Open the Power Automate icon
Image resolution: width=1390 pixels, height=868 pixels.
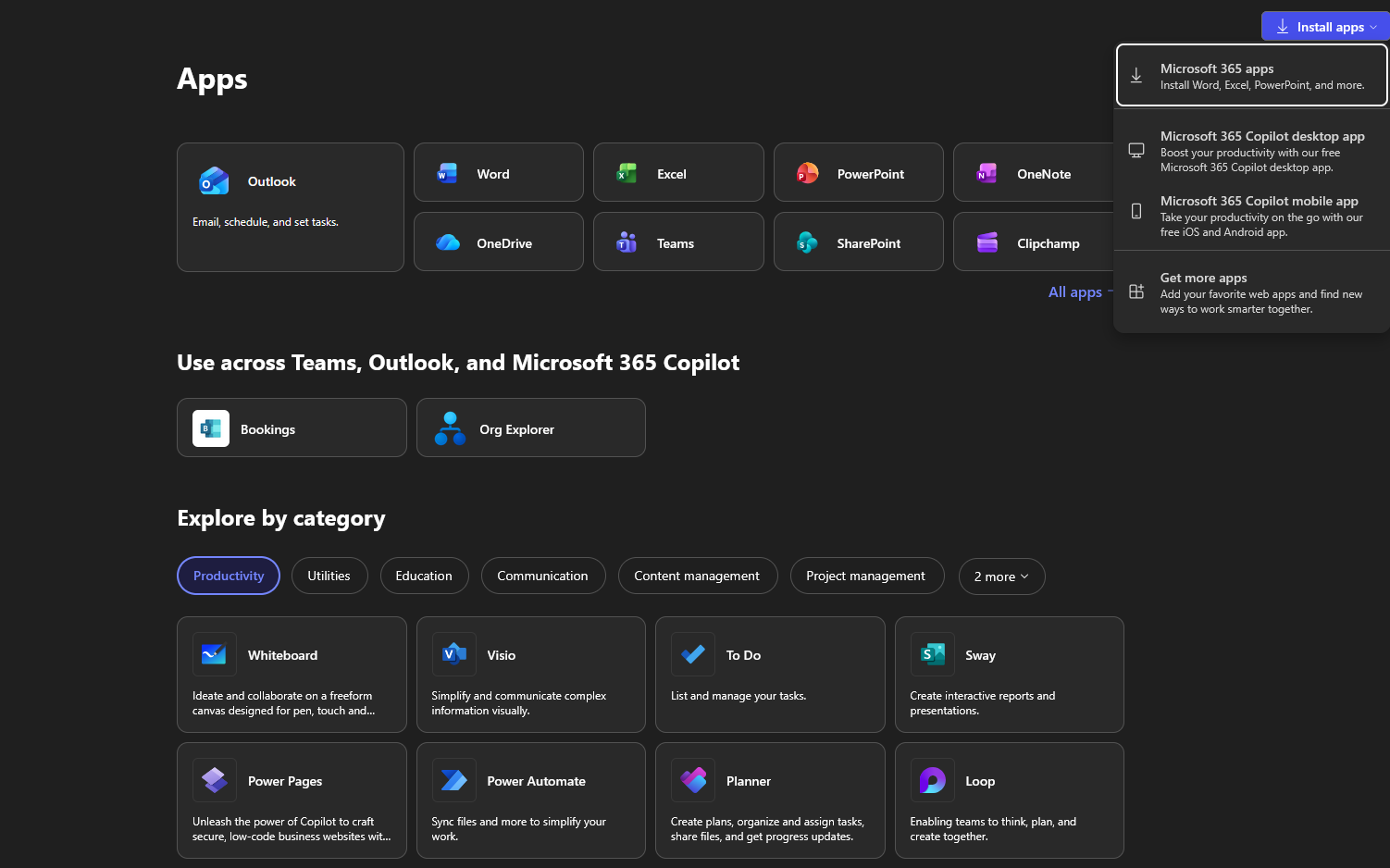click(x=453, y=780)
